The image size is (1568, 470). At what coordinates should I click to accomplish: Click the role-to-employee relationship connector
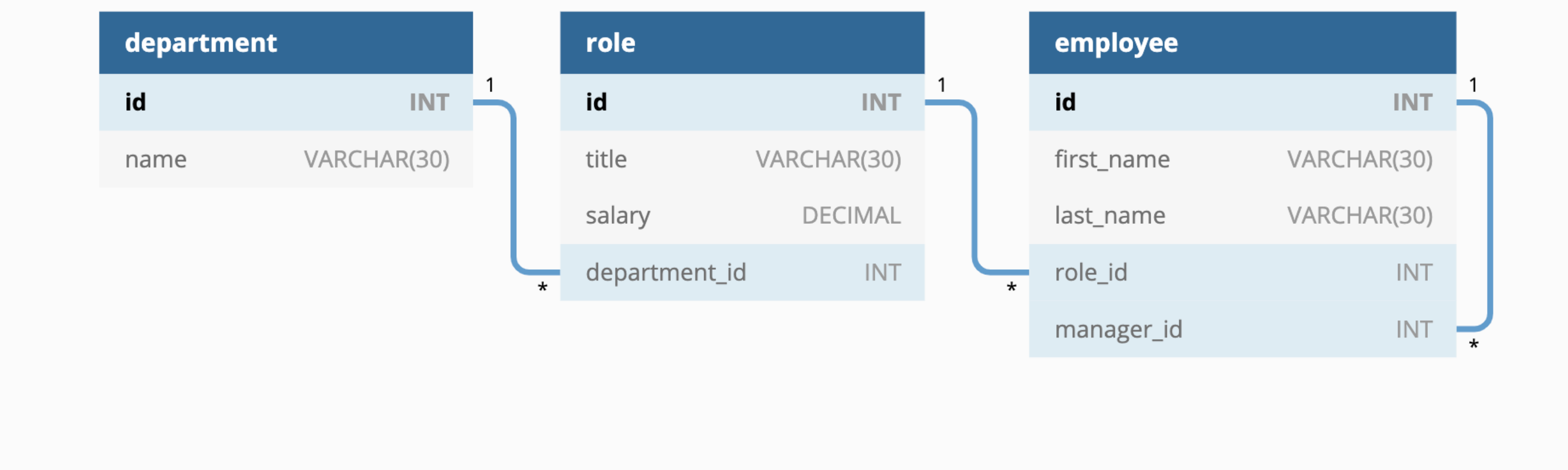coord(975,188)
